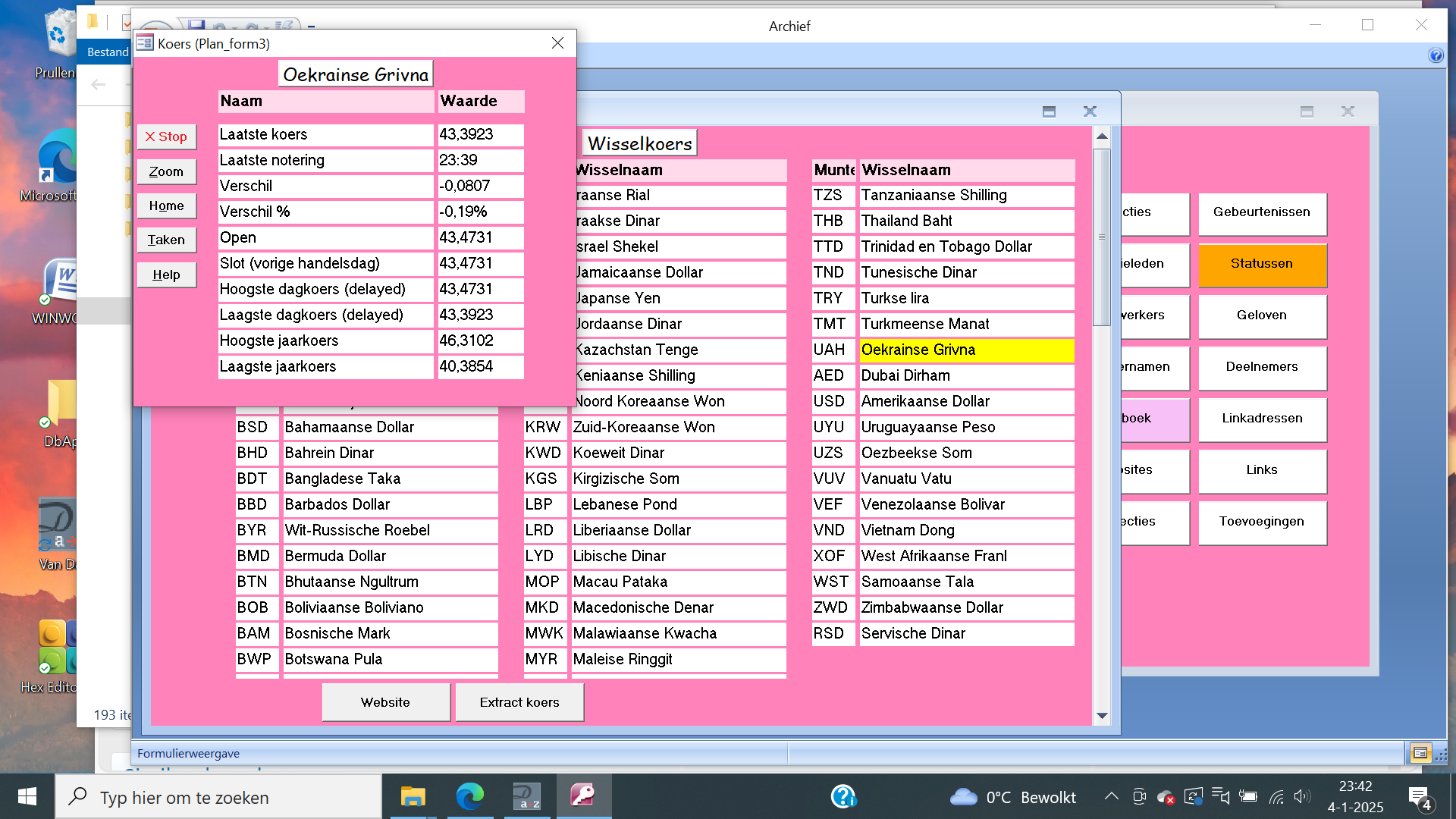Open the weather widget 0°C Bewolkt
1456x819 pixels.
(x=1013, y=797)
